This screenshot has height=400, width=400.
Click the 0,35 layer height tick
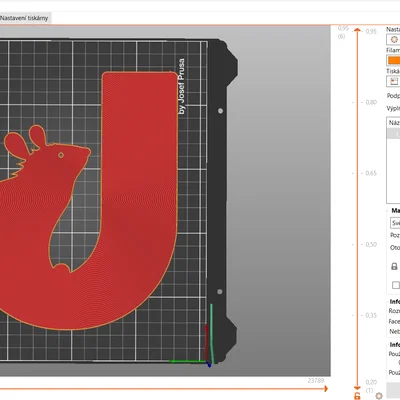point(371,315)
